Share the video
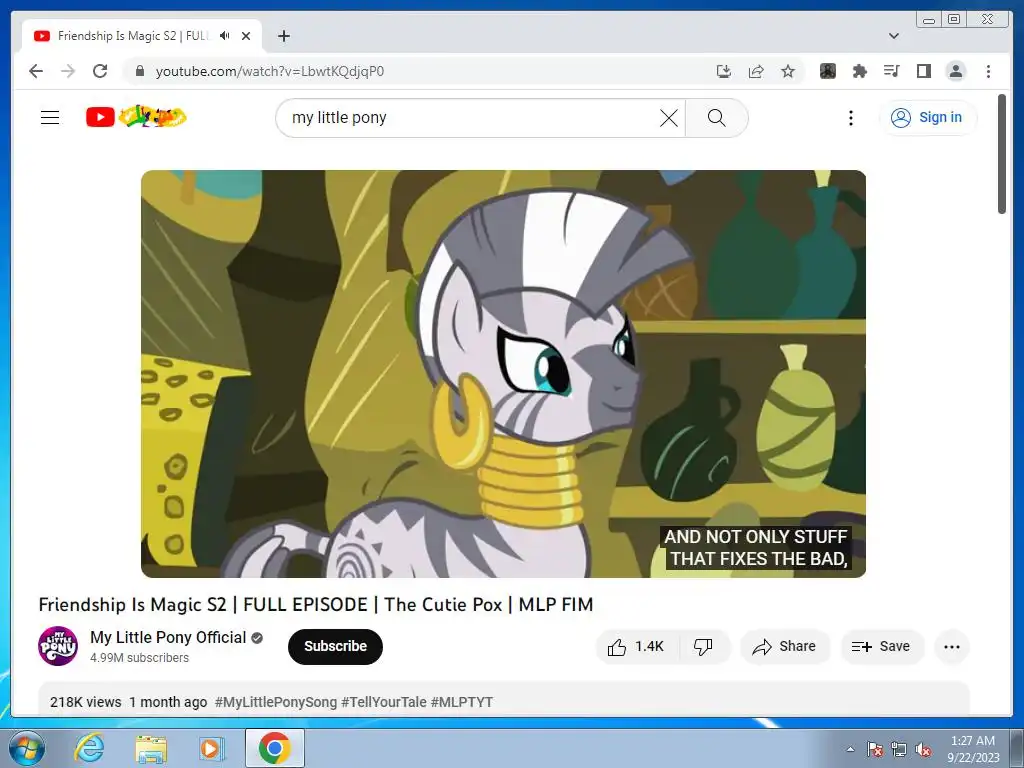The height and width of the screenshot is (768, 1024). point(785,647)
